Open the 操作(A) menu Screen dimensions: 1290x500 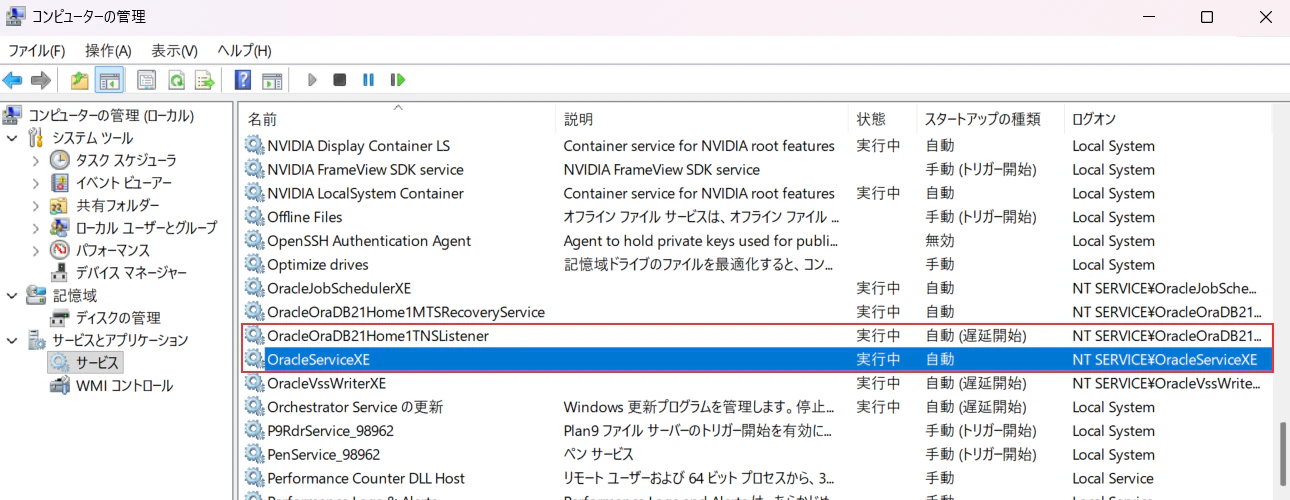108,50
